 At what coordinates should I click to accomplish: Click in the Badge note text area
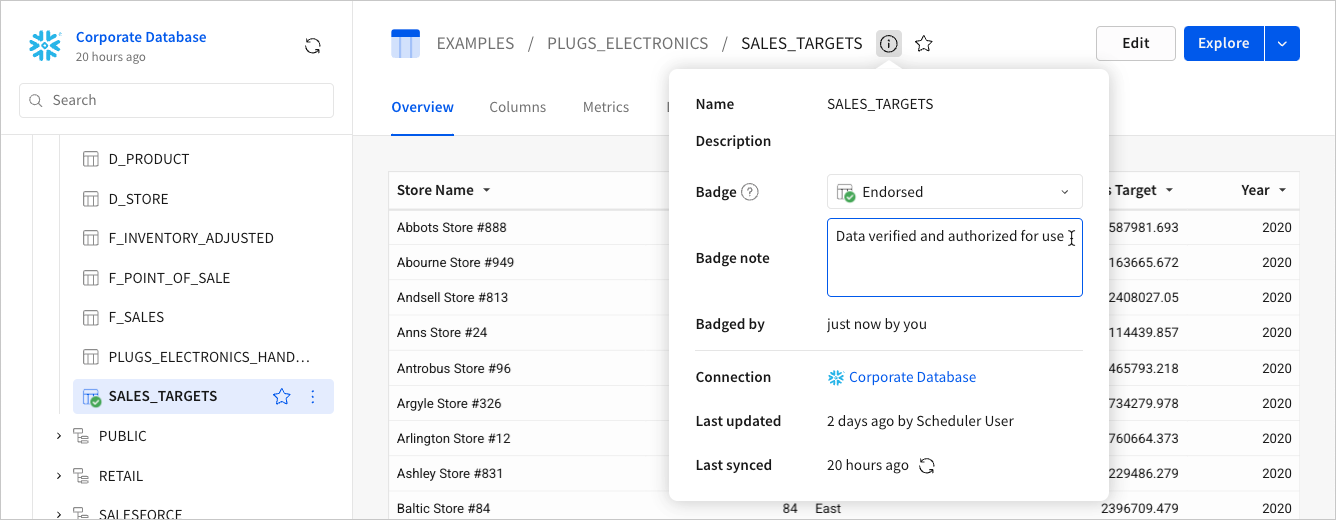(x=954, y=258)
